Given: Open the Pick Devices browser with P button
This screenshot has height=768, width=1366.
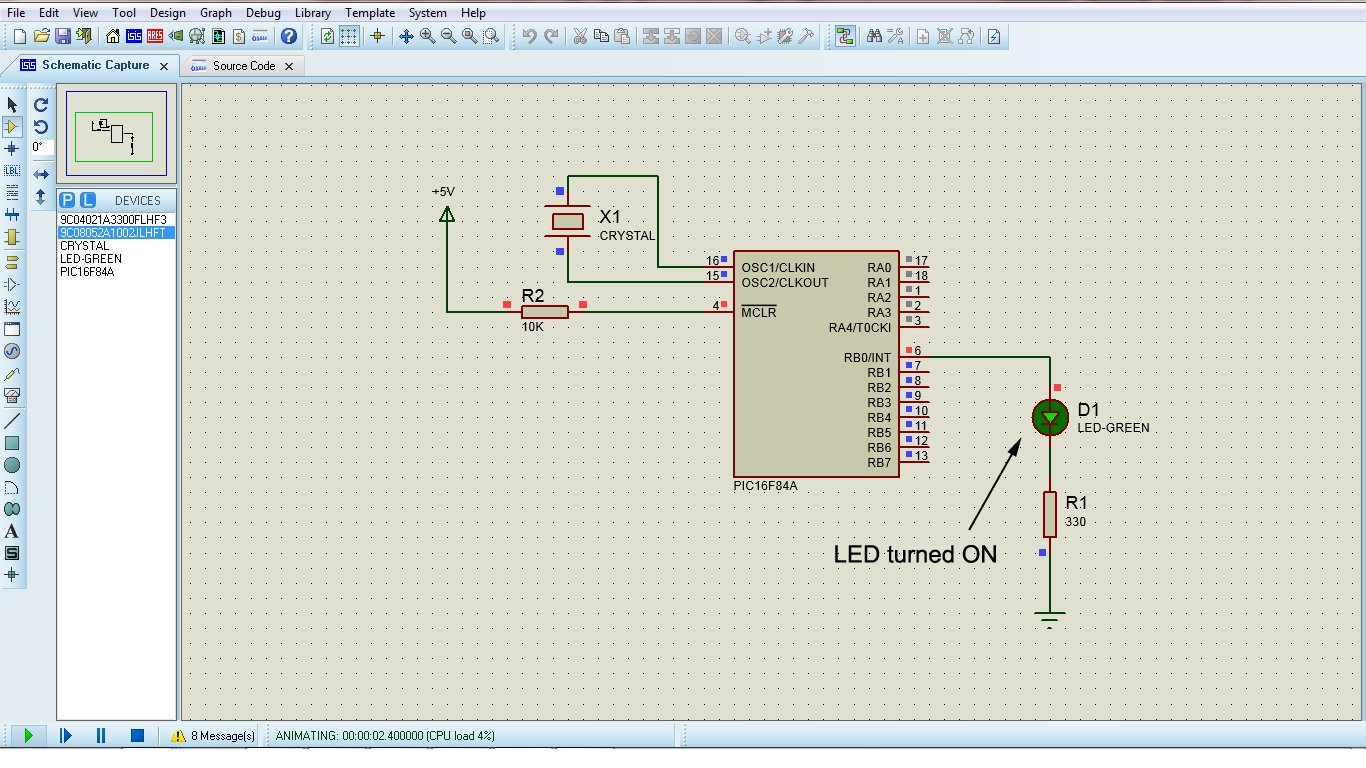Looking at the screenshot, I should [x=65, y=200].
